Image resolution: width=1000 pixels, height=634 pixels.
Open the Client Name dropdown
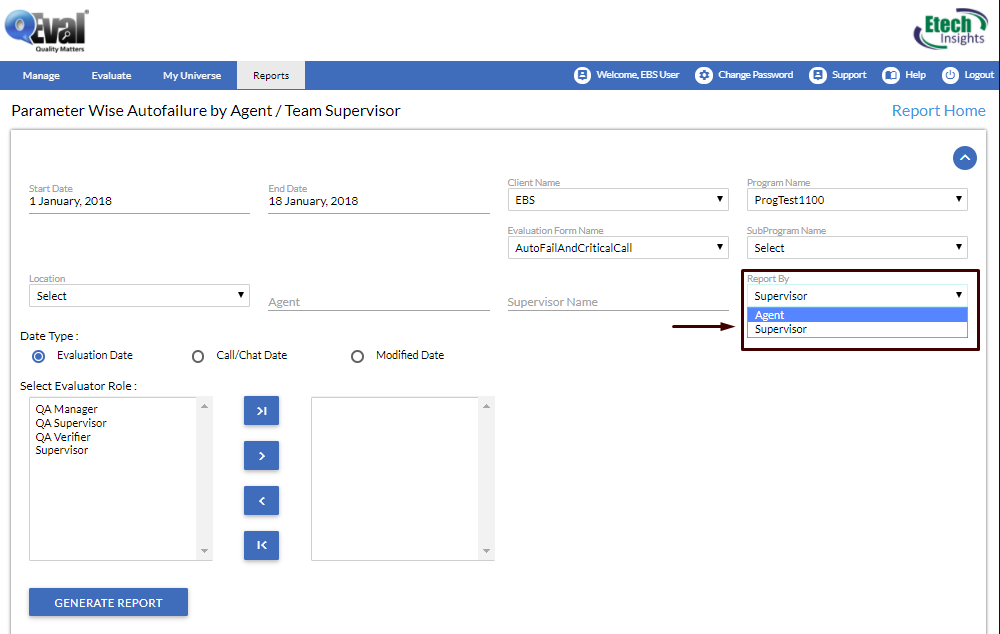point(618,200)
